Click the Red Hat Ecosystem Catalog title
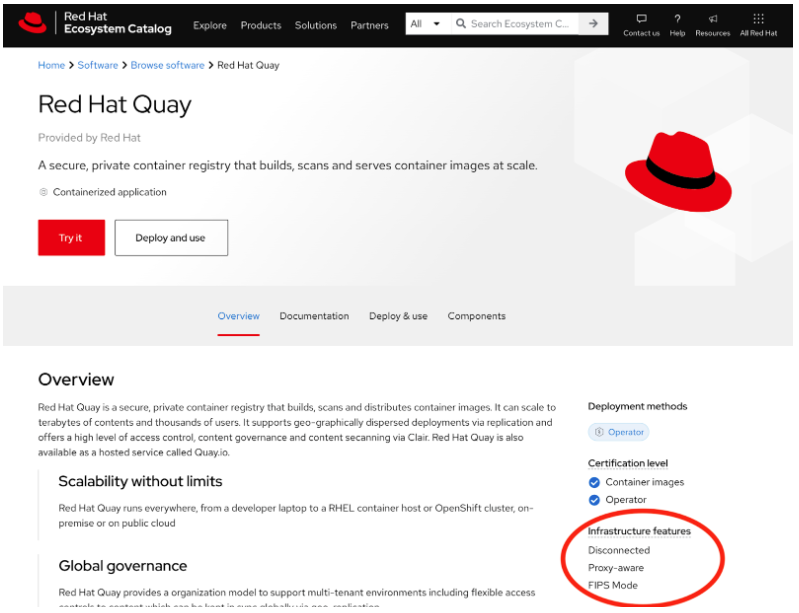 (x=118, y=23)
